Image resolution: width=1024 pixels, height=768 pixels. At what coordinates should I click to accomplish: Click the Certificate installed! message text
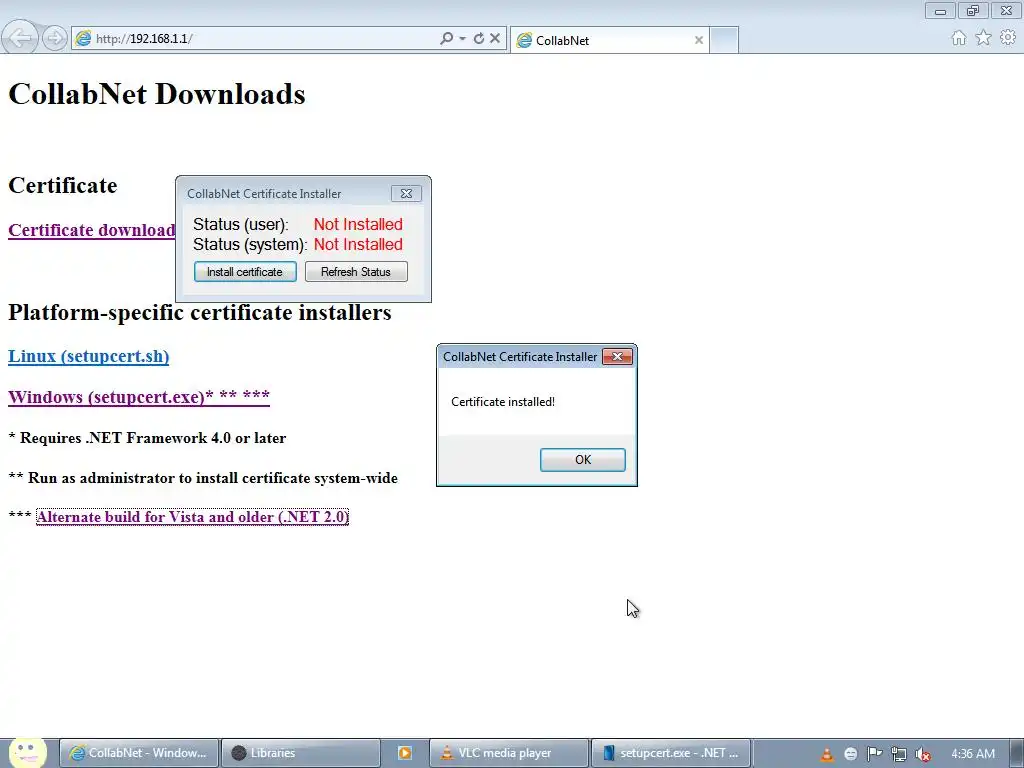[x=503, y=402]
